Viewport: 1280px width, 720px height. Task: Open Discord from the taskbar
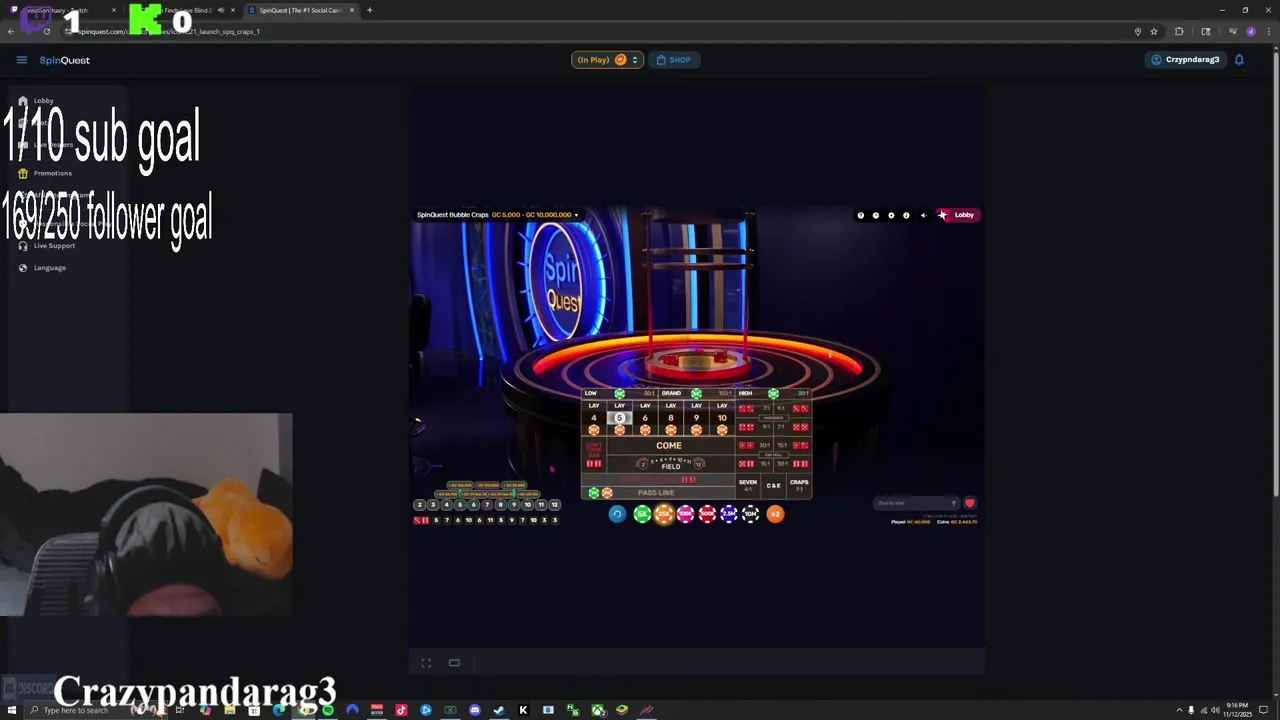pyautogui.click(x=475, y=710)
